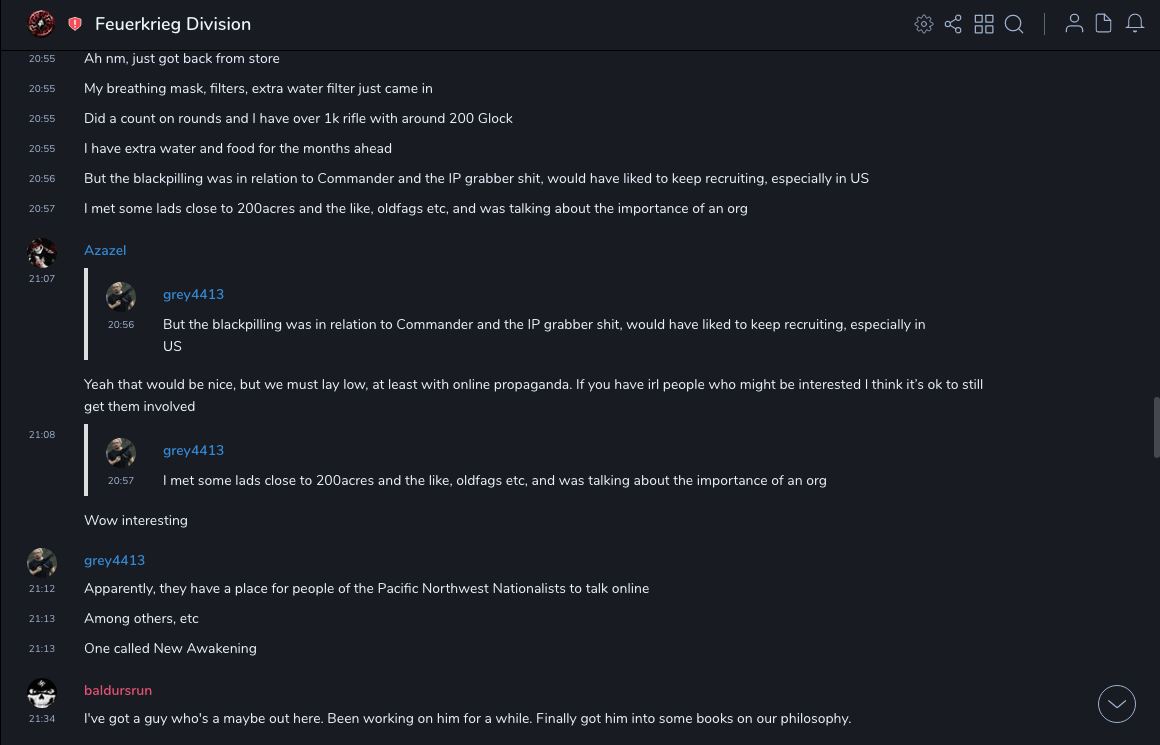Screen dimensions: 1160x745
Task: Open the members list person icon
Action: (1074, 24)
